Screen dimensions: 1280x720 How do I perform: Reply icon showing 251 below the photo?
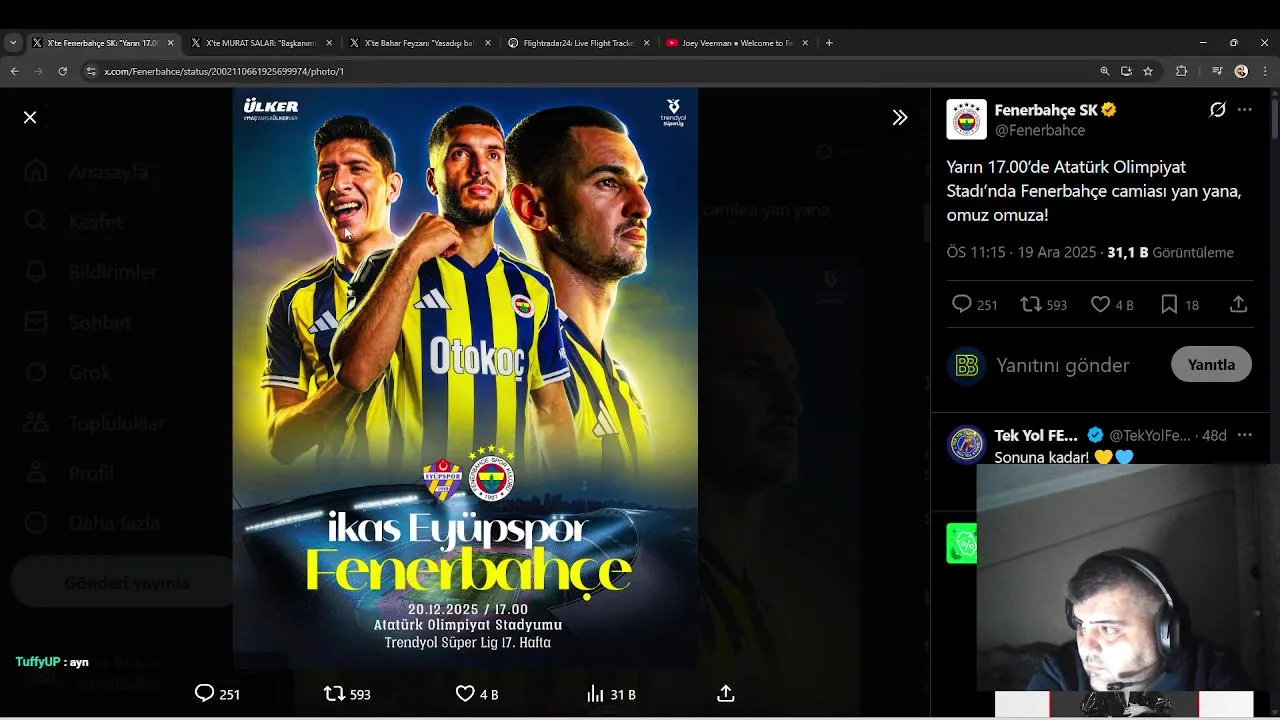(204, 693)
